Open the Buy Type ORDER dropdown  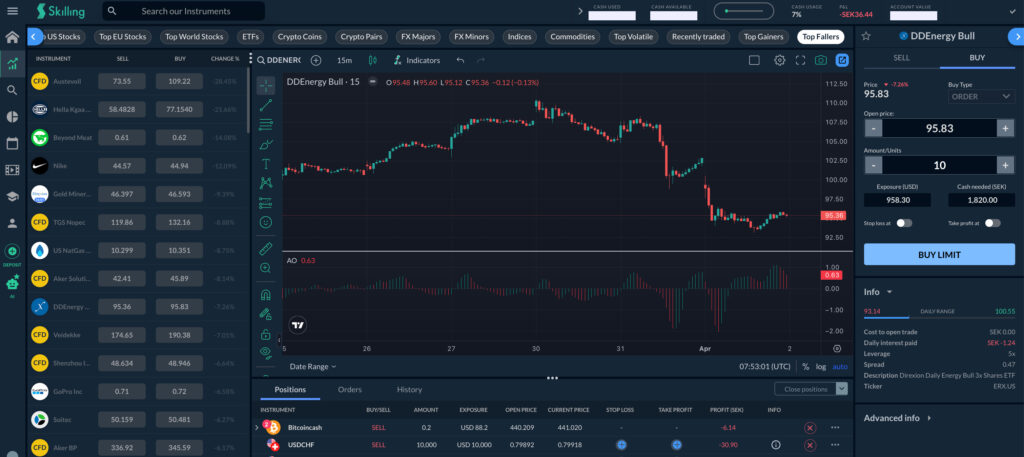tap(981, 97)
